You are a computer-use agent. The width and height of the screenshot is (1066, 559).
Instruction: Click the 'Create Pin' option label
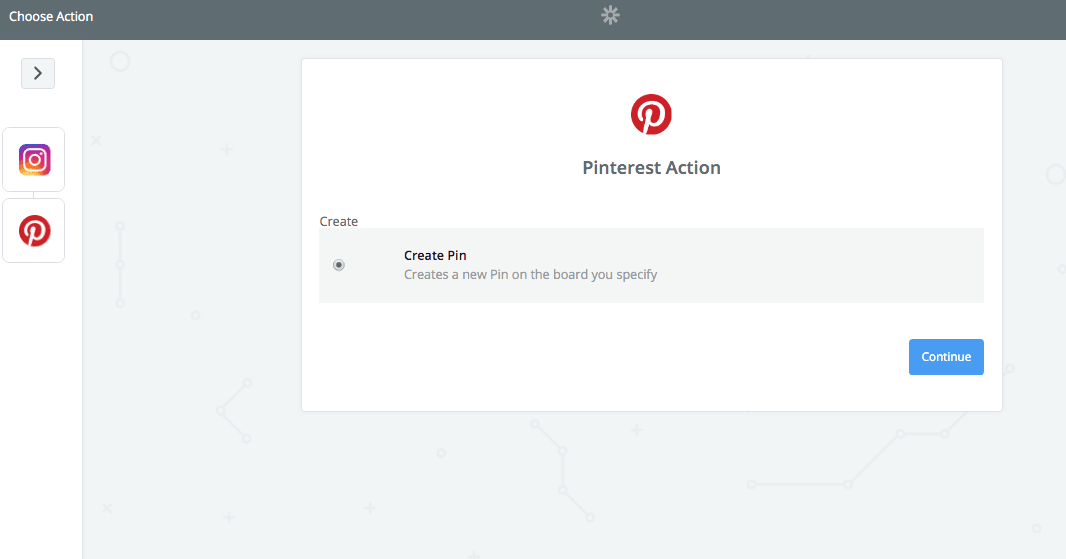435,256
